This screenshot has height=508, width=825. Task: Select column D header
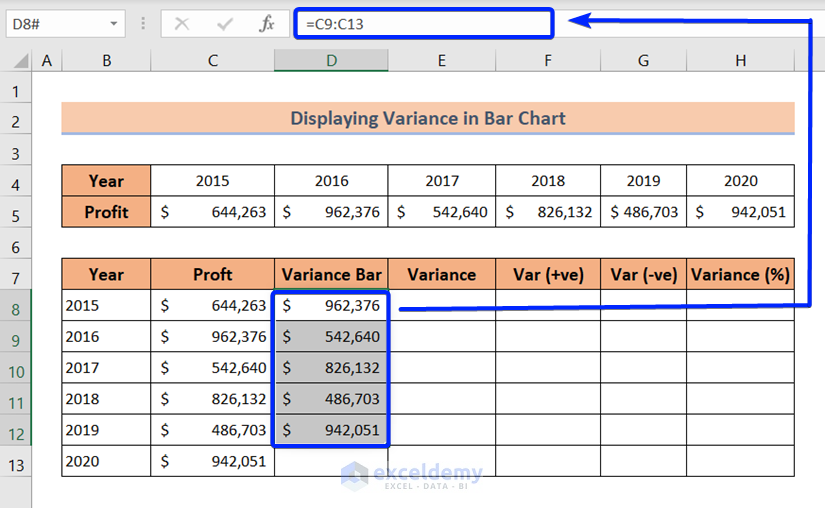click(x=331, y=61)
